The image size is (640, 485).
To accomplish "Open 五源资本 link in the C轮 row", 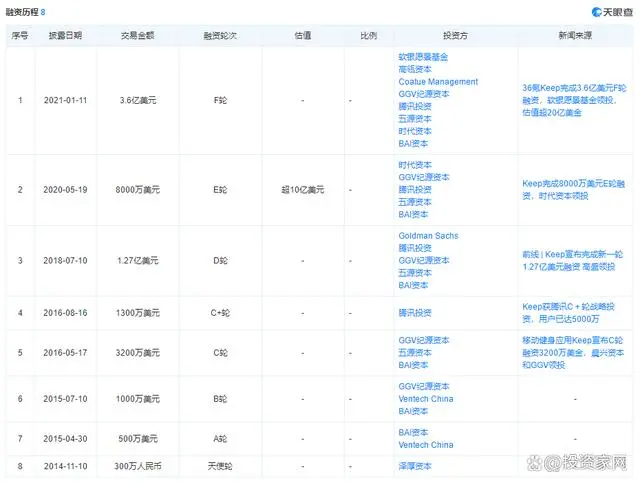I will tap(415, 353).
